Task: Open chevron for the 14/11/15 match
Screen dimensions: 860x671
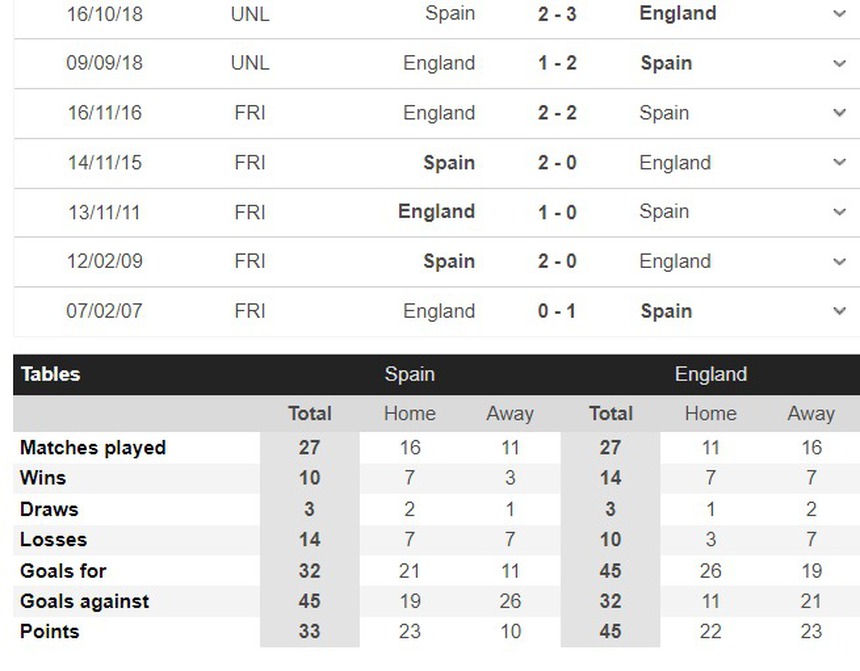Action: point(839,162)
